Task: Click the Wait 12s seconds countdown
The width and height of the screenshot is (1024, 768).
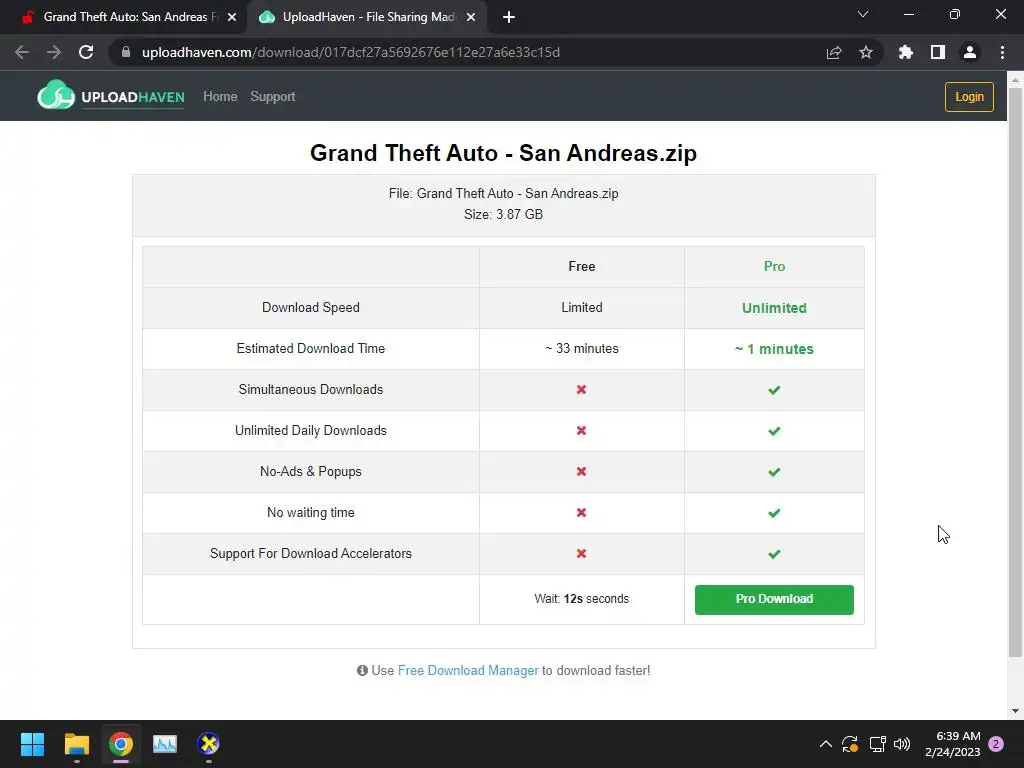Action: pyautogui.click(x=581, y=599)
